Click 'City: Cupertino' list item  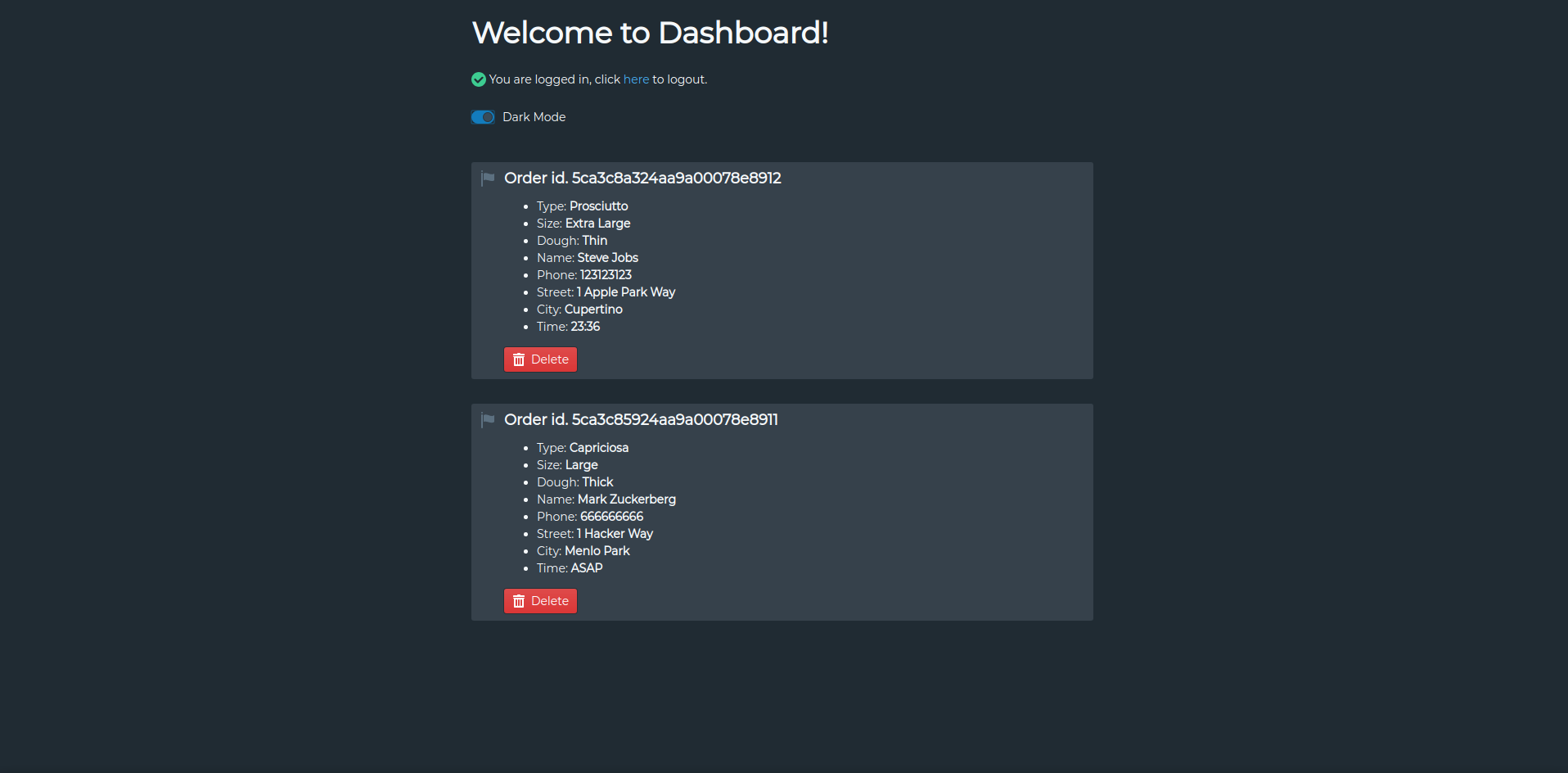click(x=579, y=310)
